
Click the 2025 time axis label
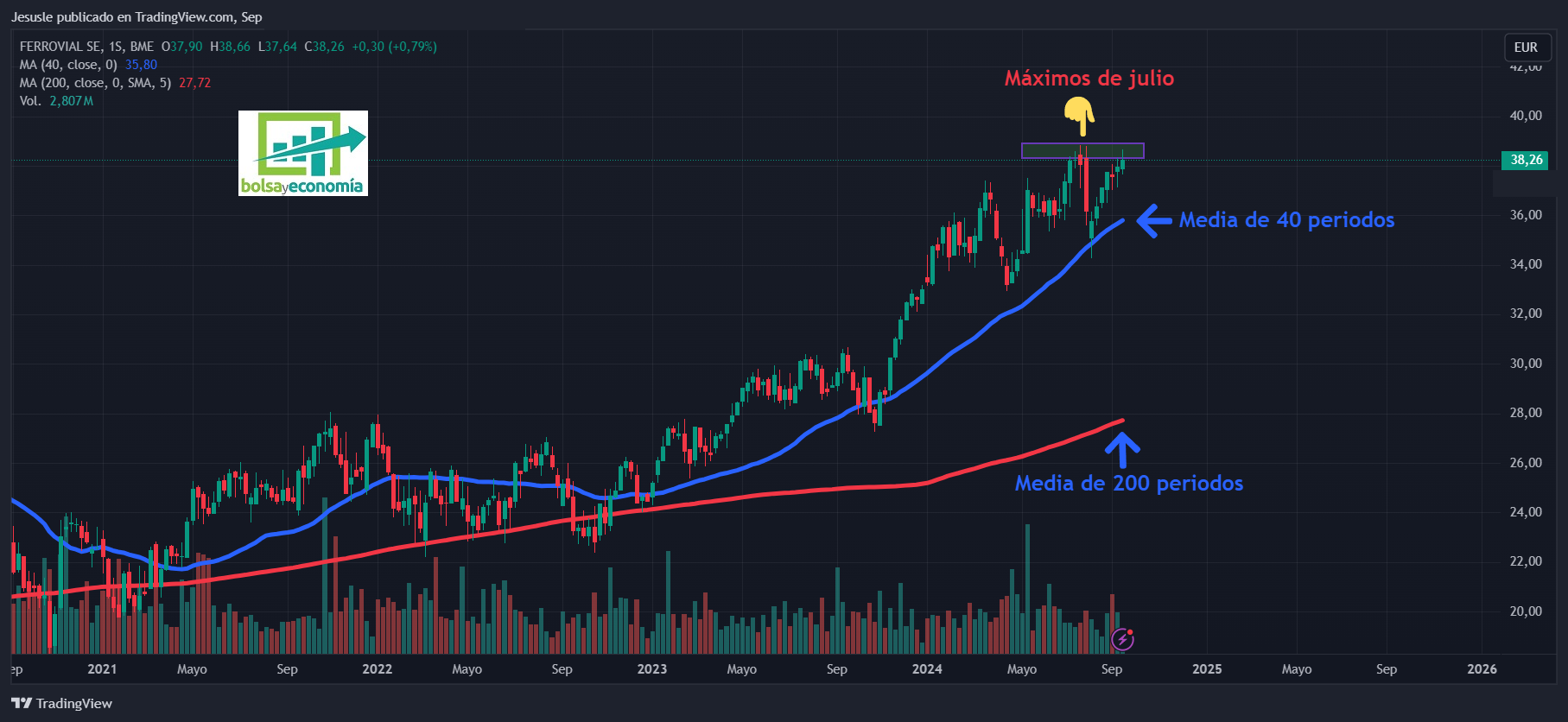coord(1207,669)
